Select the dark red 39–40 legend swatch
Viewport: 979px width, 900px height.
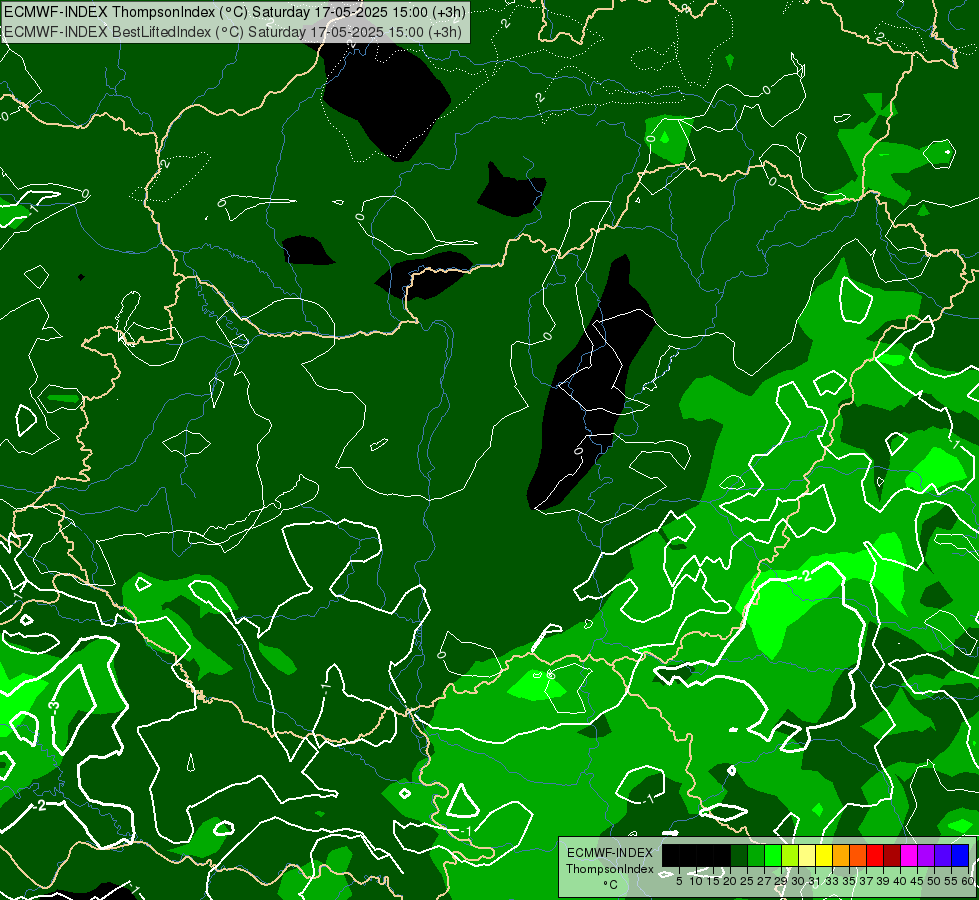pos(892,855)
